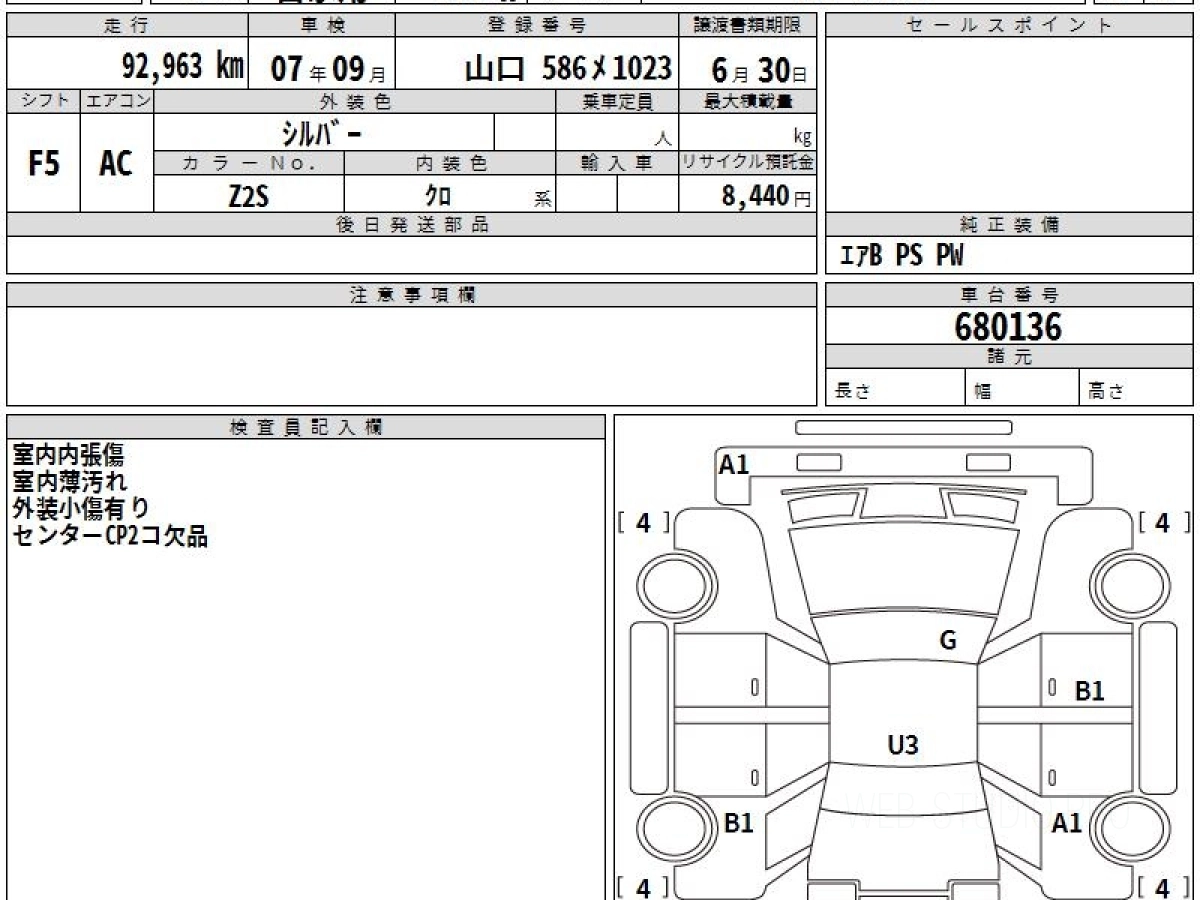This screenshot has height=900, width=1200.
Task: Click the 車台番号 header
Action: (x=1009, y=295)
